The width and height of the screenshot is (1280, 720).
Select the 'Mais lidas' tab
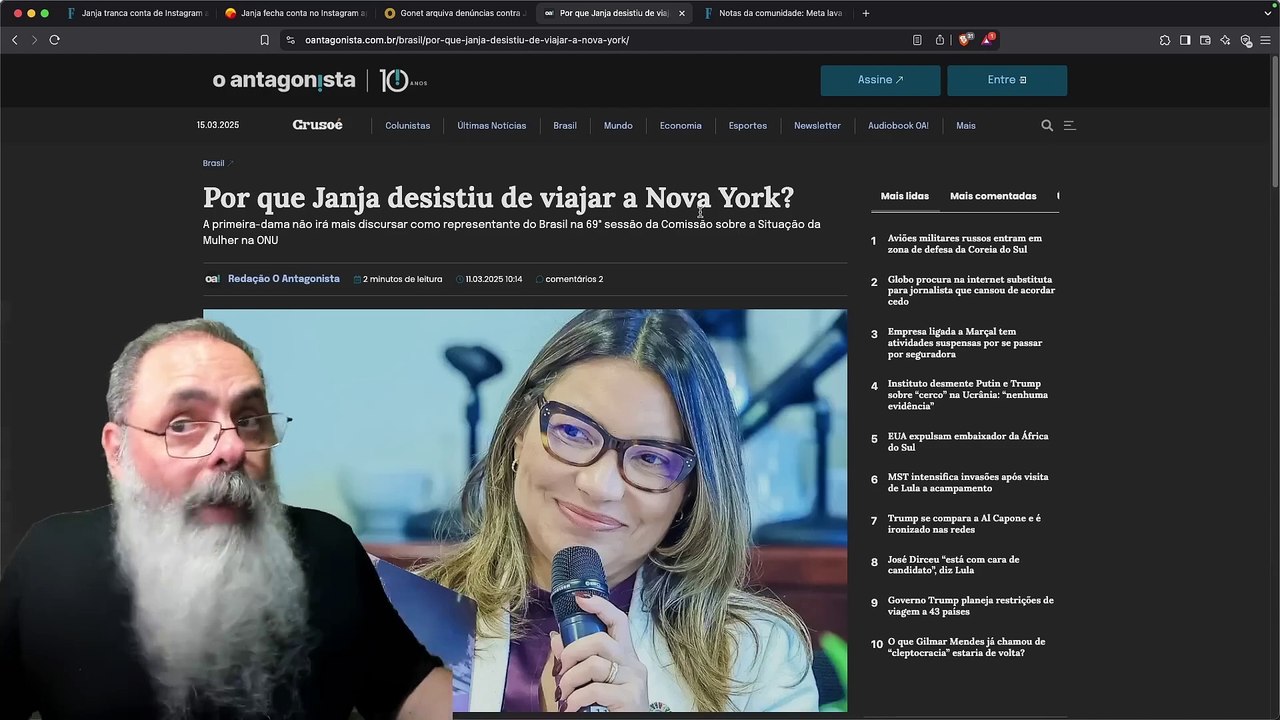pyautogui.click(x=904, y=196)
